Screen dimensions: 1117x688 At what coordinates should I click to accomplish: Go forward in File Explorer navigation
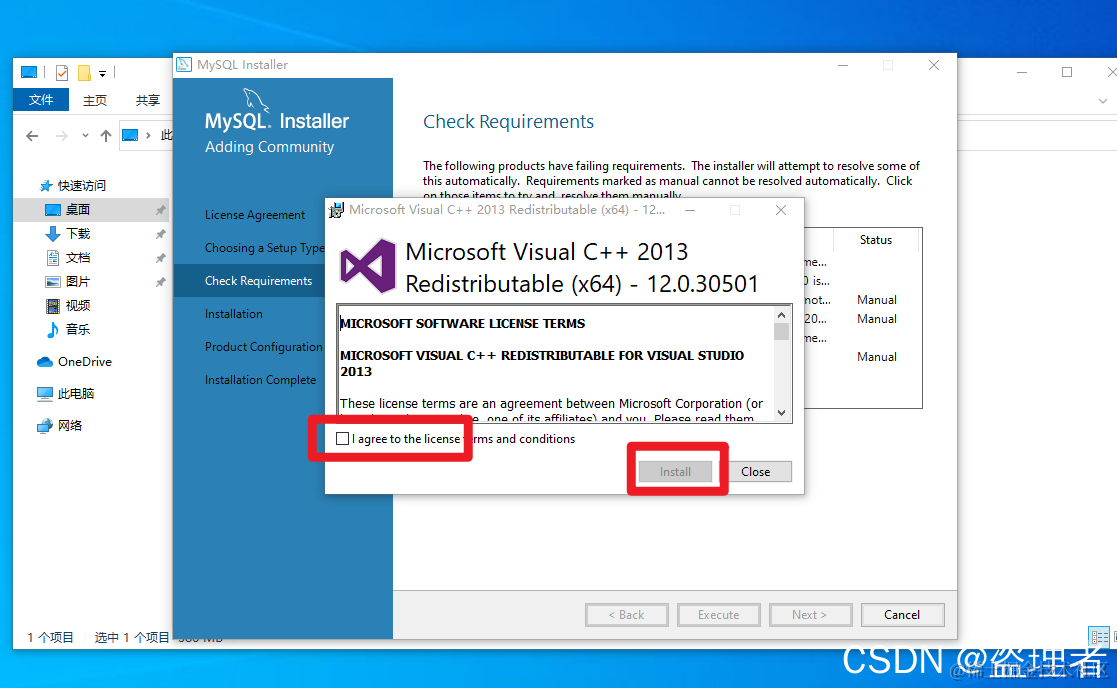tap(62, 135)
